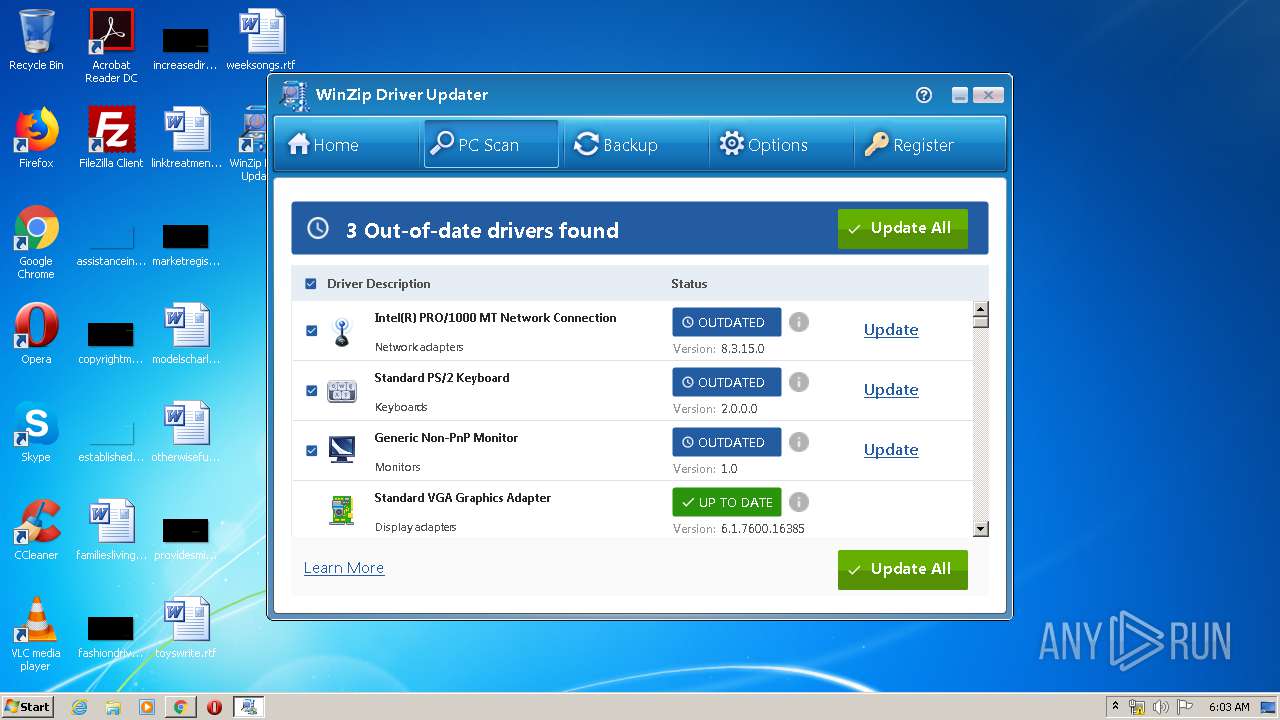This screenshot has height=720, width=1280.
Task: Uncheck the Standard PS/2 Keyboard checkbox
Action: point(311,390)
